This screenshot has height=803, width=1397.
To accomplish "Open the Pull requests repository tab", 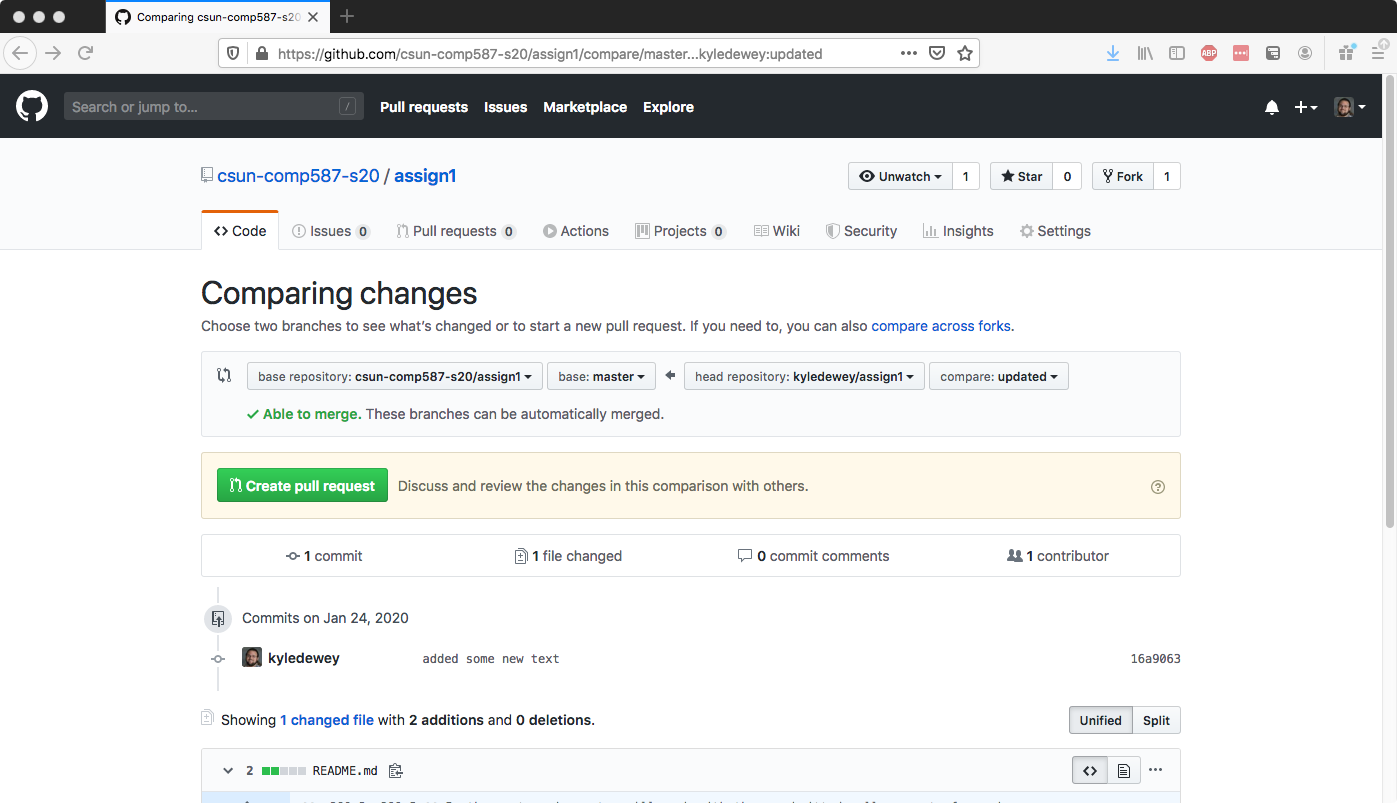I will (x=456, y=231).
